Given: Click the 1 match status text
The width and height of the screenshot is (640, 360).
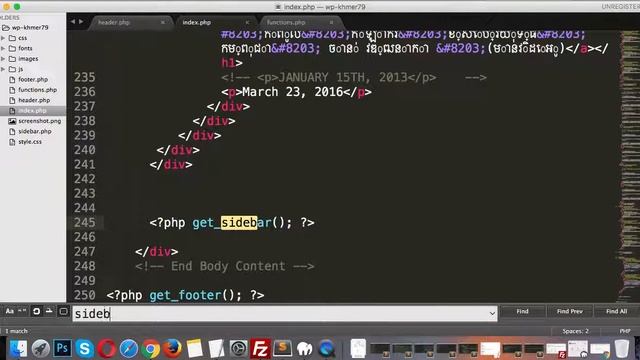Looking at the screenshot, I should pos(16,331).
